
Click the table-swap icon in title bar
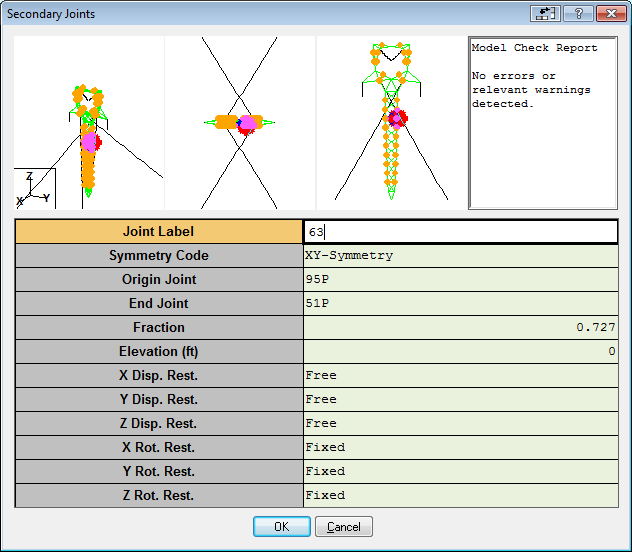pos(545,14)
